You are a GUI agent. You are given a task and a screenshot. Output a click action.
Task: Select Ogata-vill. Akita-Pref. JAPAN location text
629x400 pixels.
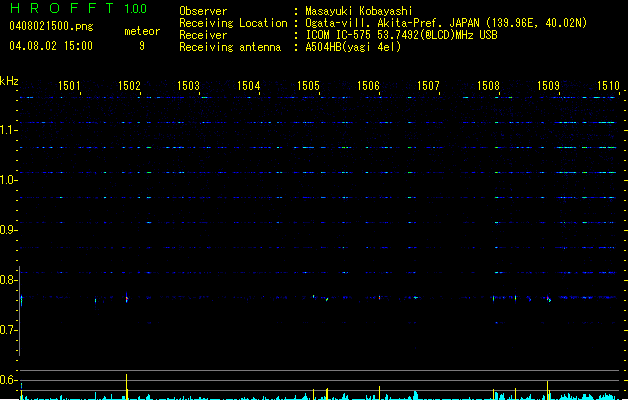446,23
